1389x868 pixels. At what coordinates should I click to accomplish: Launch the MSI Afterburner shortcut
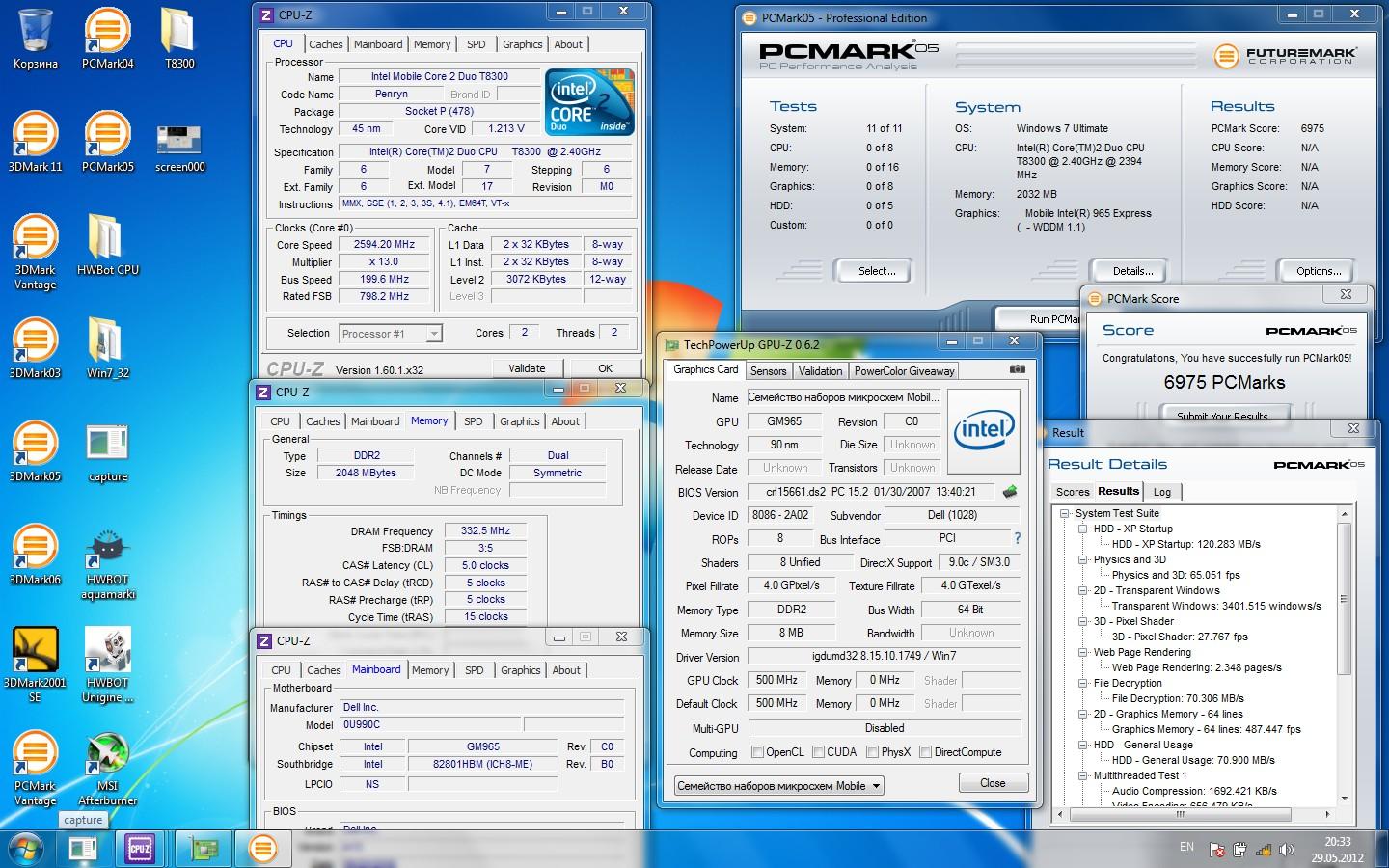tap(107, 768)
